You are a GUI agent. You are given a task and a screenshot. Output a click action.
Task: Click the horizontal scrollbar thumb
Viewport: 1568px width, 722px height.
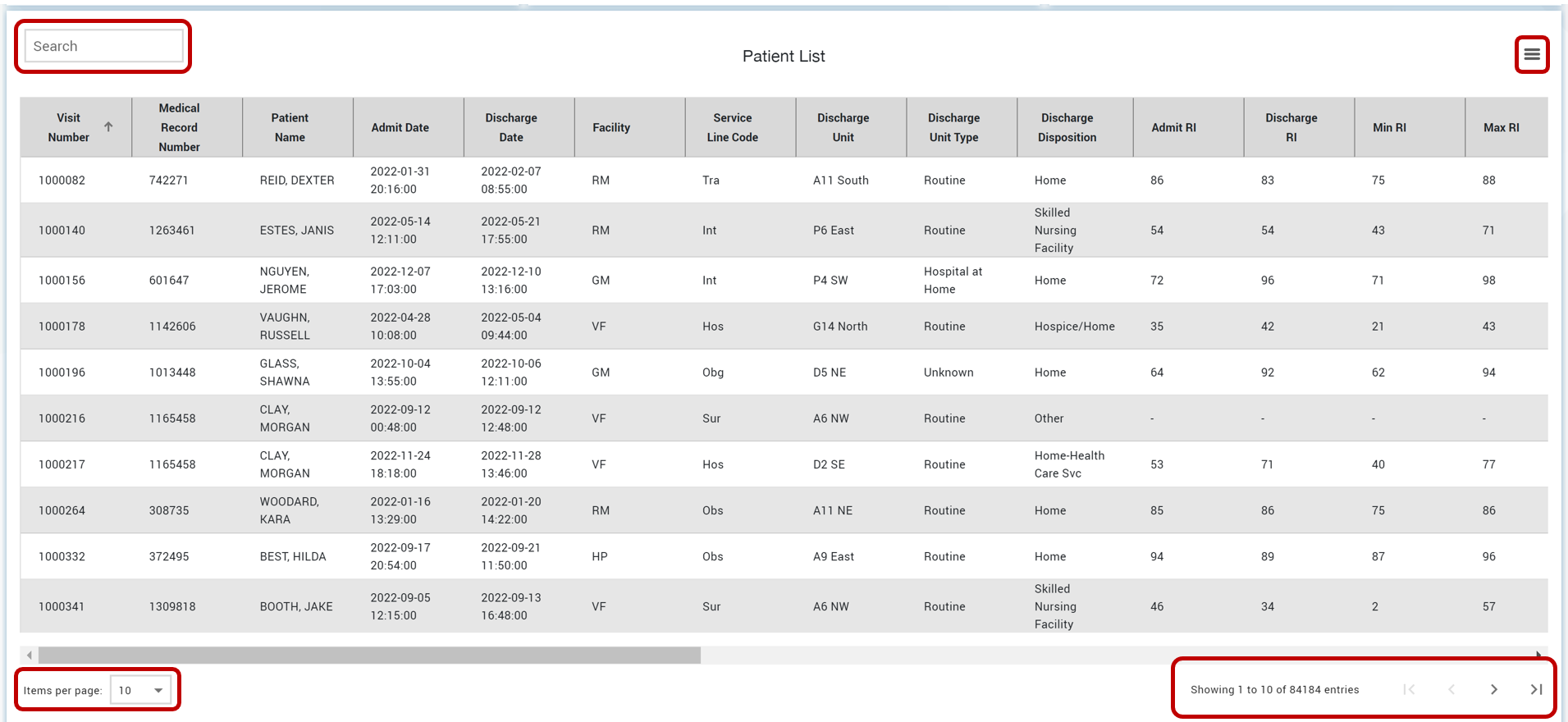(x=369, y=655)
